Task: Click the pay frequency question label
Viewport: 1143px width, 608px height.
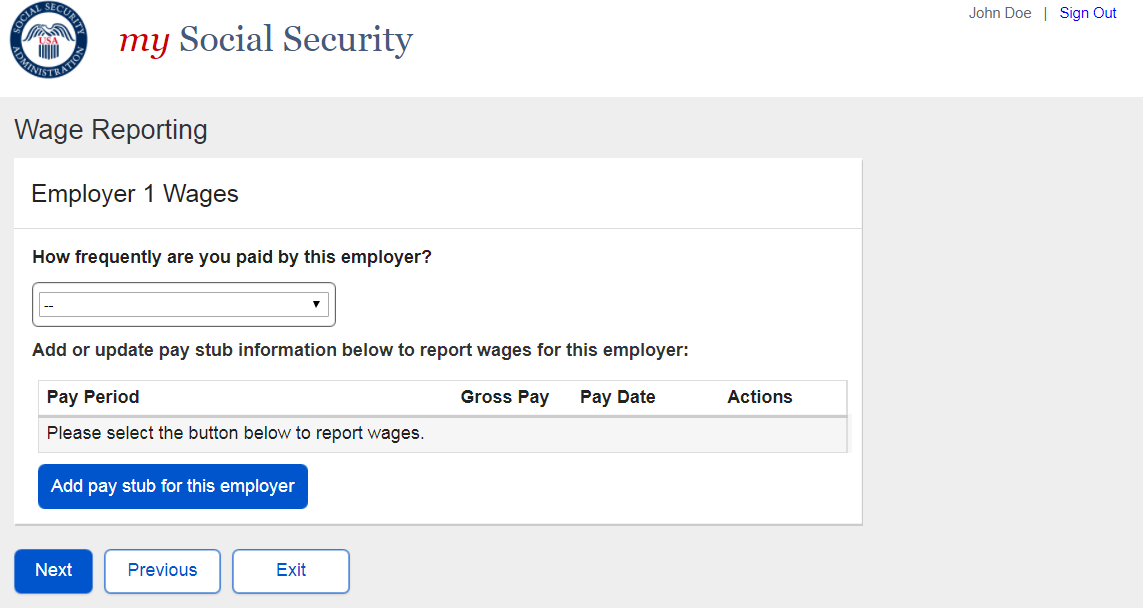Action: click(232, 257)
